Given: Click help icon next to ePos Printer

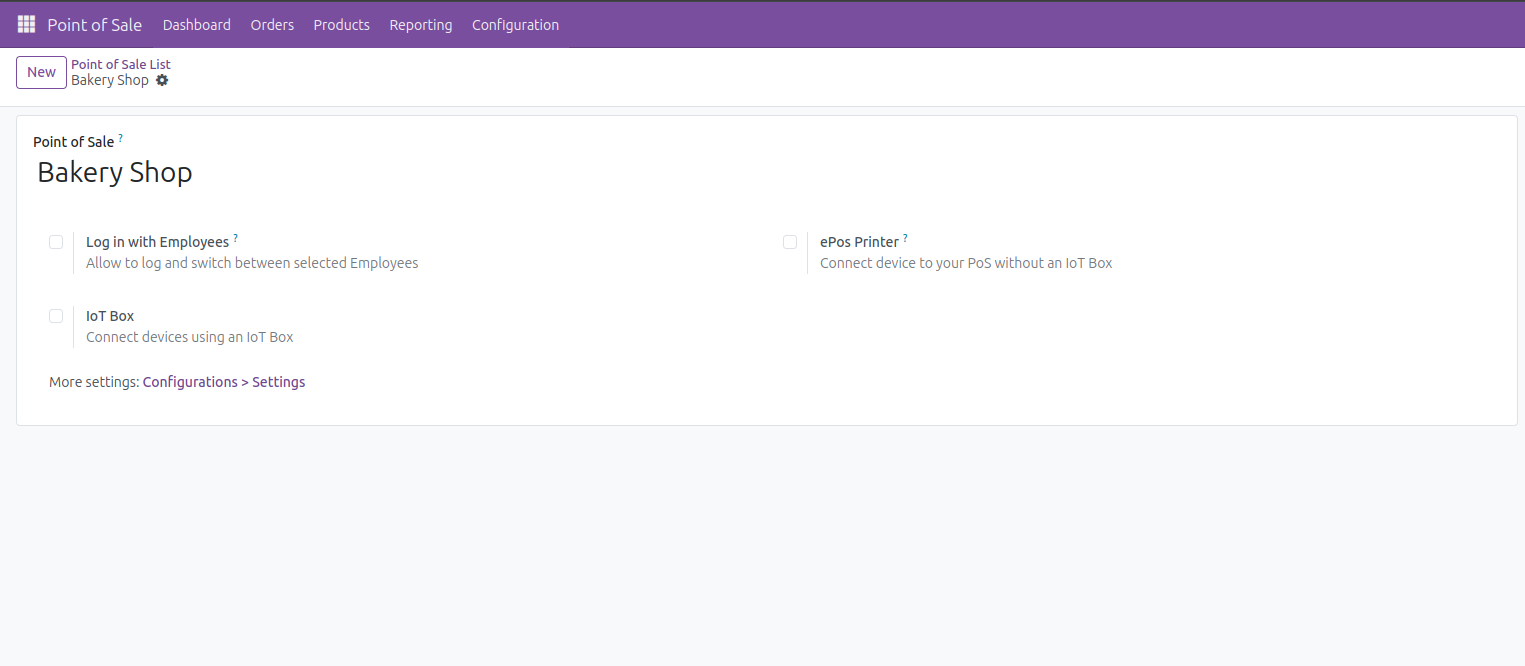Looking at the screenshot, I should 906,238.
